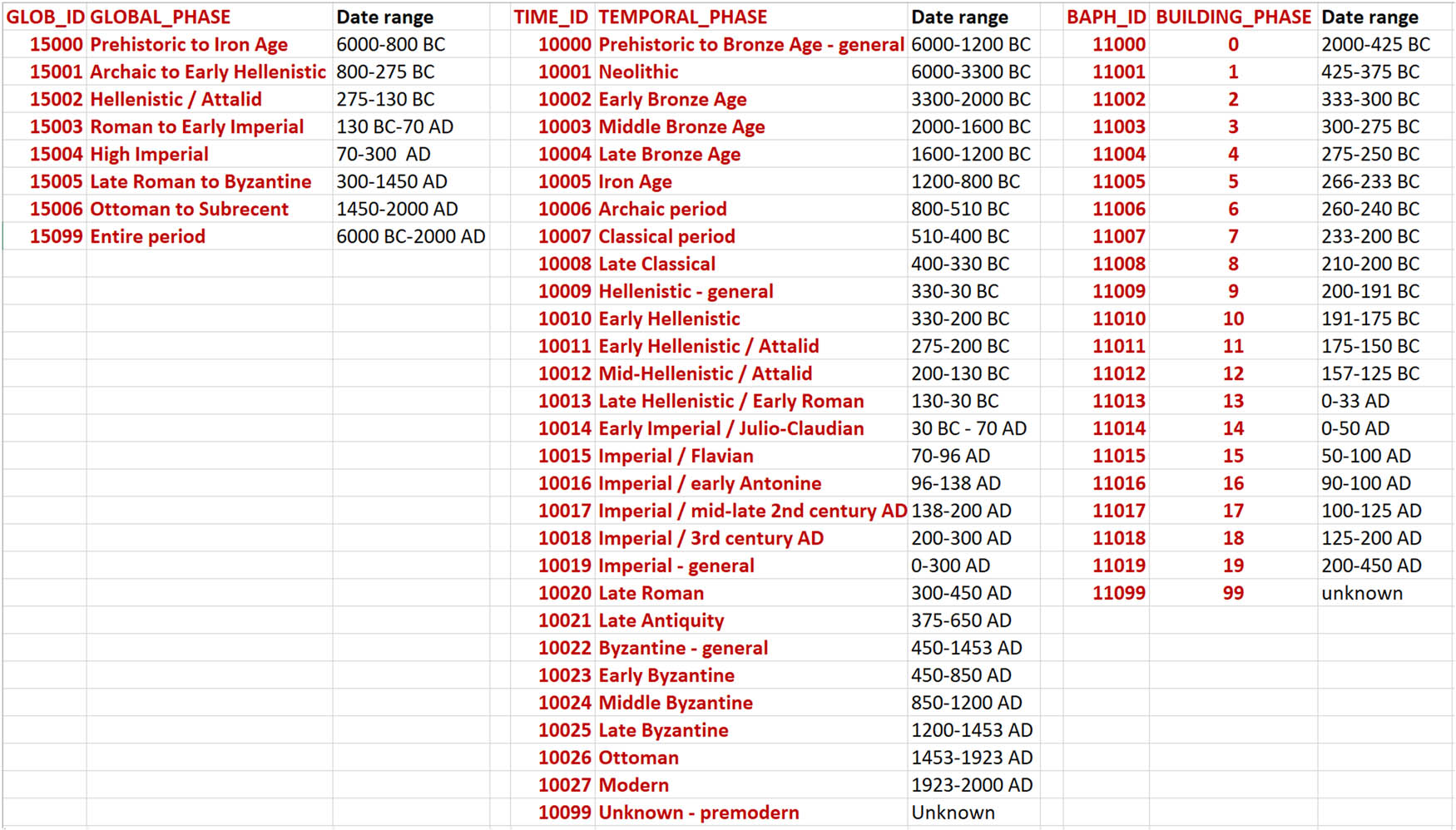This screenshot has height=830, width=1456.
Task: Select the 'Unknown - premodern' cell
Action: click(698, 813)
